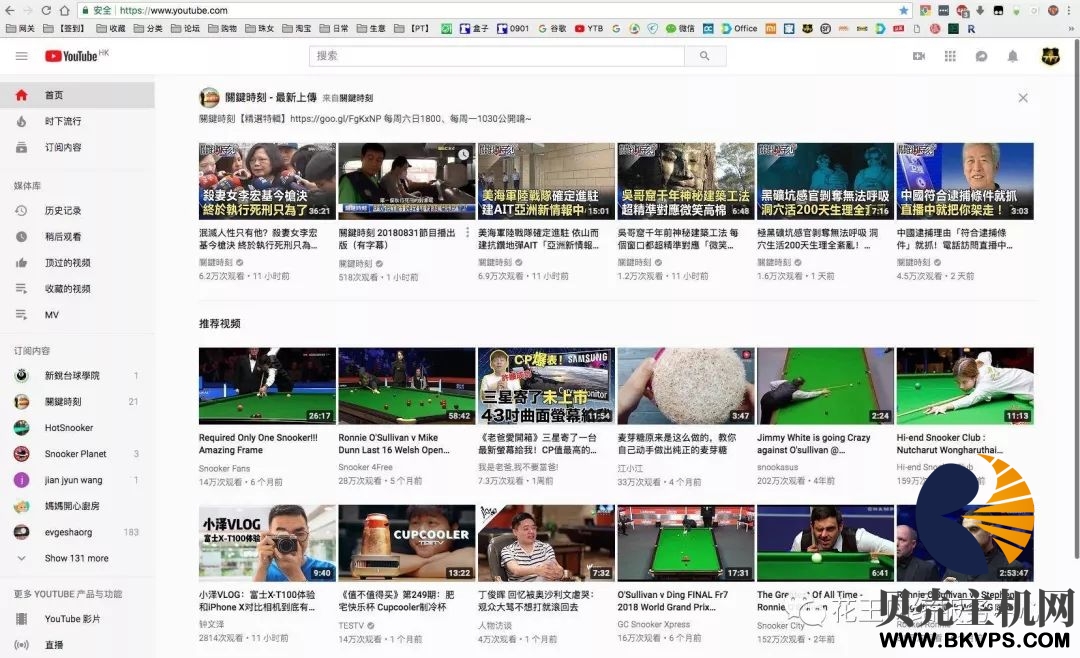The width and height of the screenshot is (1080, 658).
Task: Open YouTube 影片 in sidebar
Action: pos(77,619)
